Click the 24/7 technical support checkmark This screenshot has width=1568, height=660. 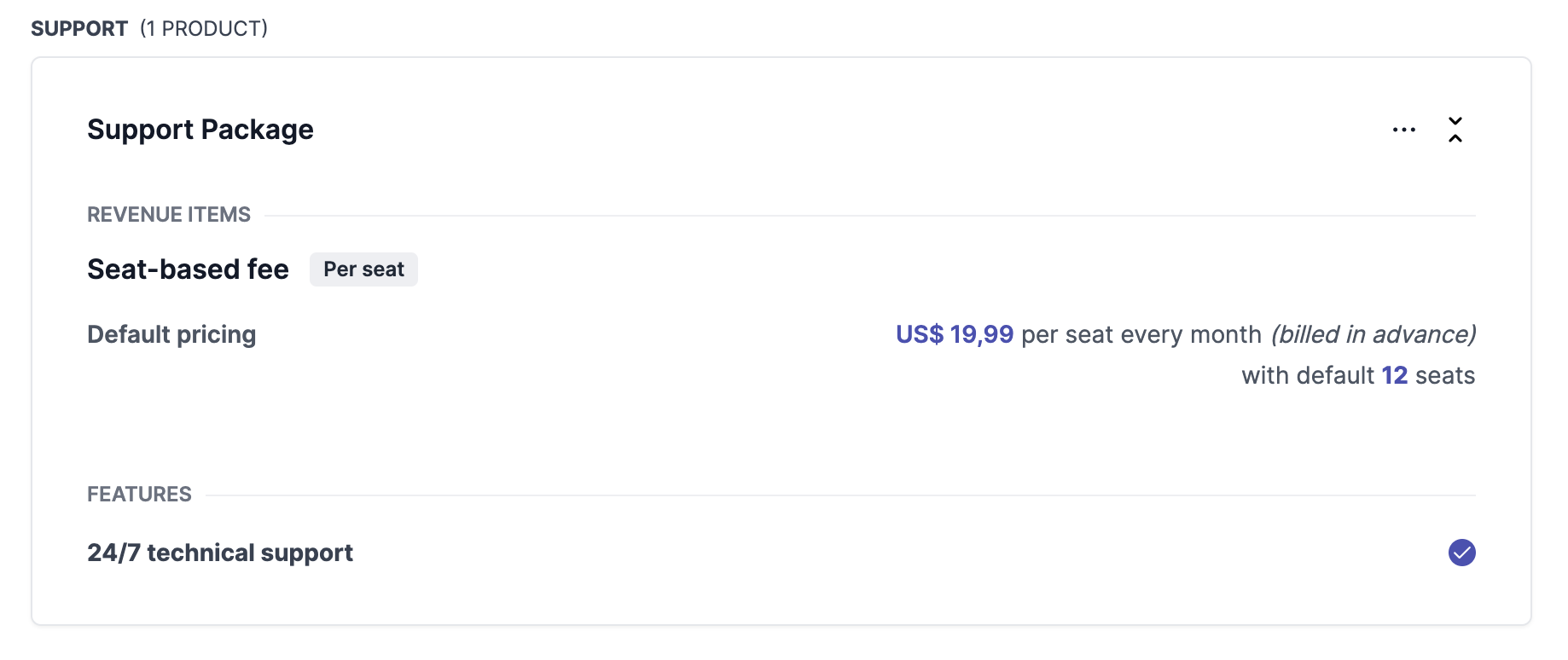[x=1461, y=553]
